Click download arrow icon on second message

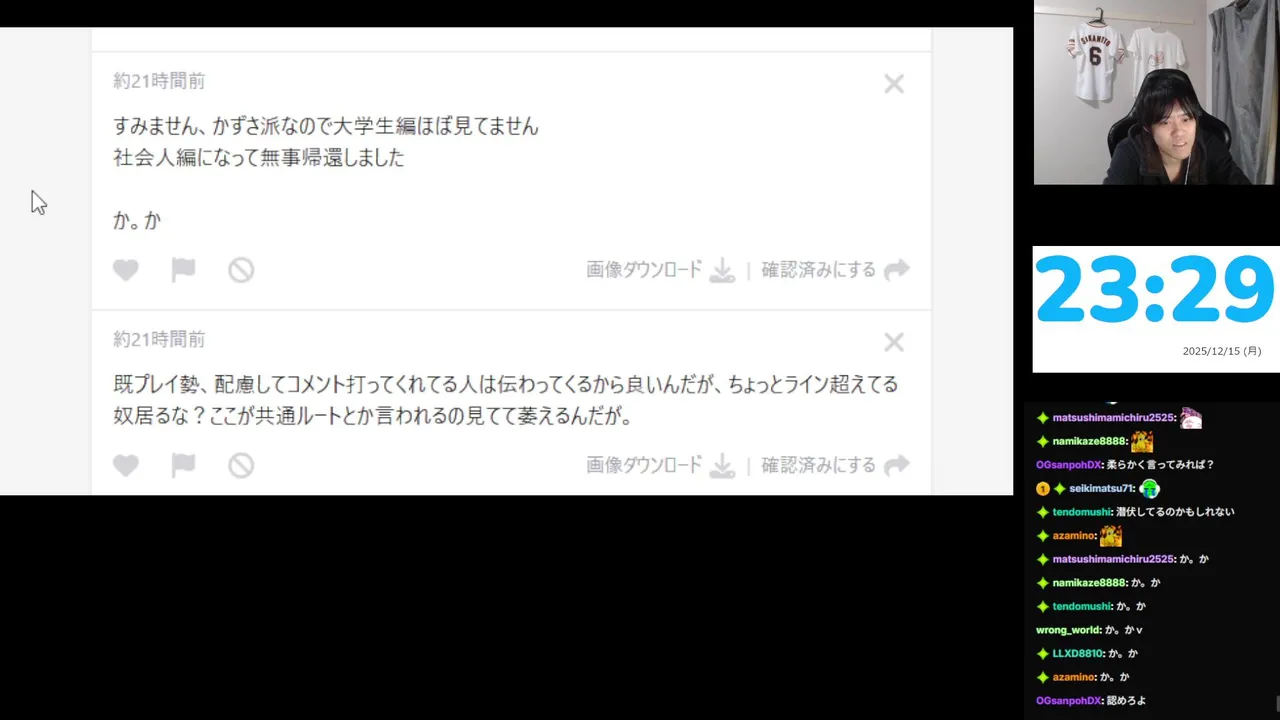(x=722, y=465)
